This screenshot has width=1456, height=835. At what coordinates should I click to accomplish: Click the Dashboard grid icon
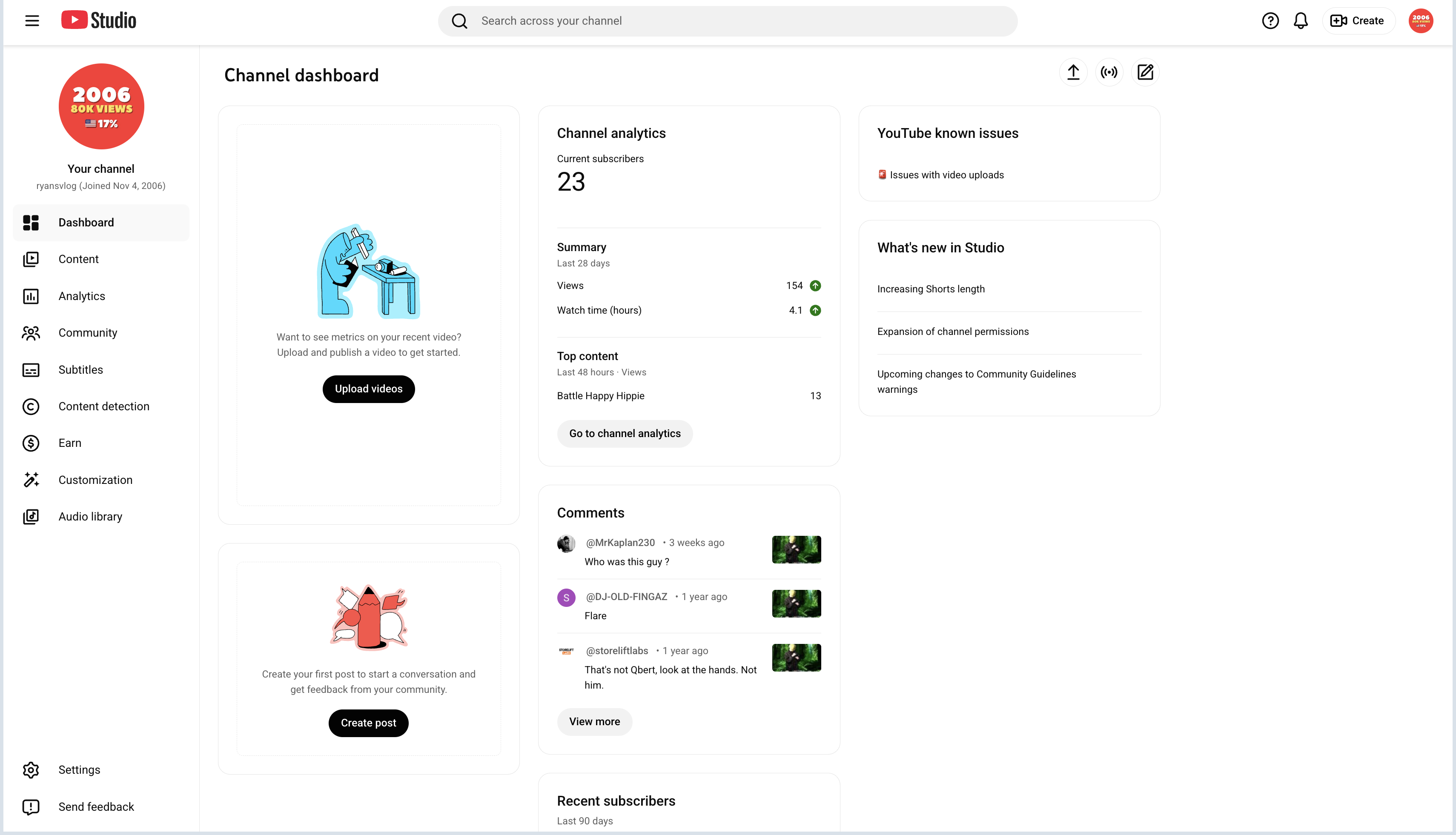pos(31,223)
